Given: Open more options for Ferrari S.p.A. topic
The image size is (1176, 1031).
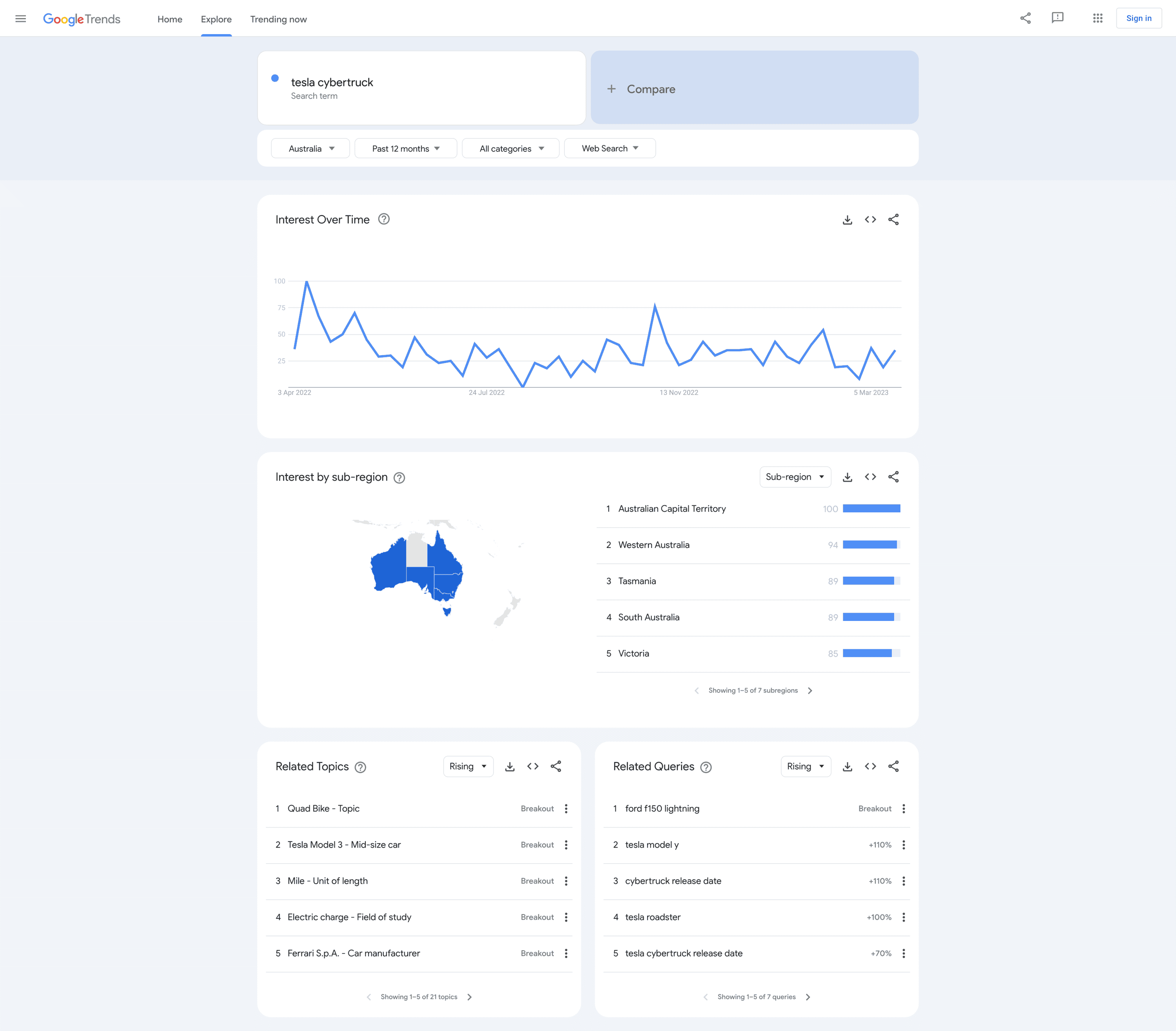Looking at the screenshot, I should tap(566, 953).
